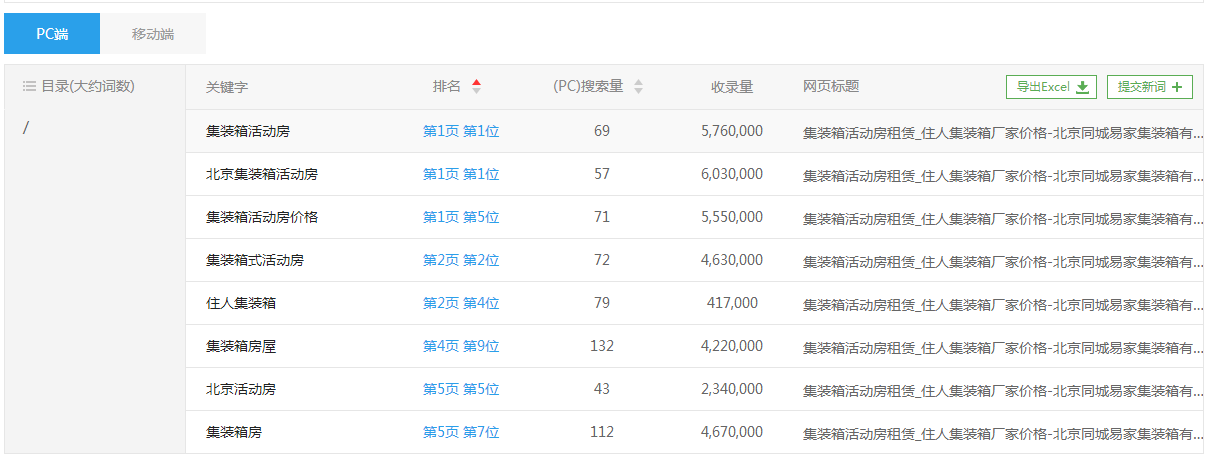Viewport: 1219px width, 457px height.
Task: Click 第5页 第7位 ranking link
Action: [460, 432]
